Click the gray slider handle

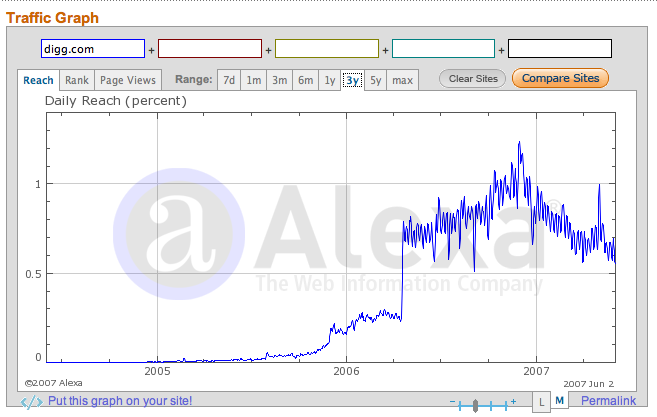[475, 406]
